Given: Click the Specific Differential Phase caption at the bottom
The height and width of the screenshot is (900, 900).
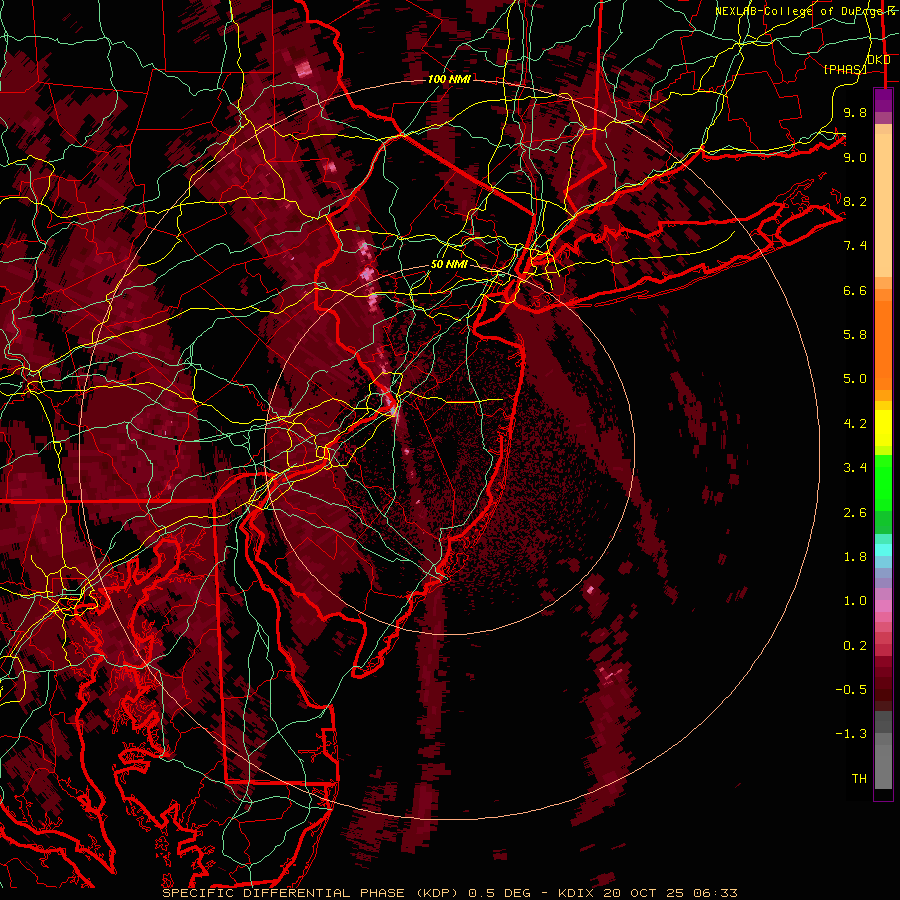Looking at the screenshot, I should [449, 893].
